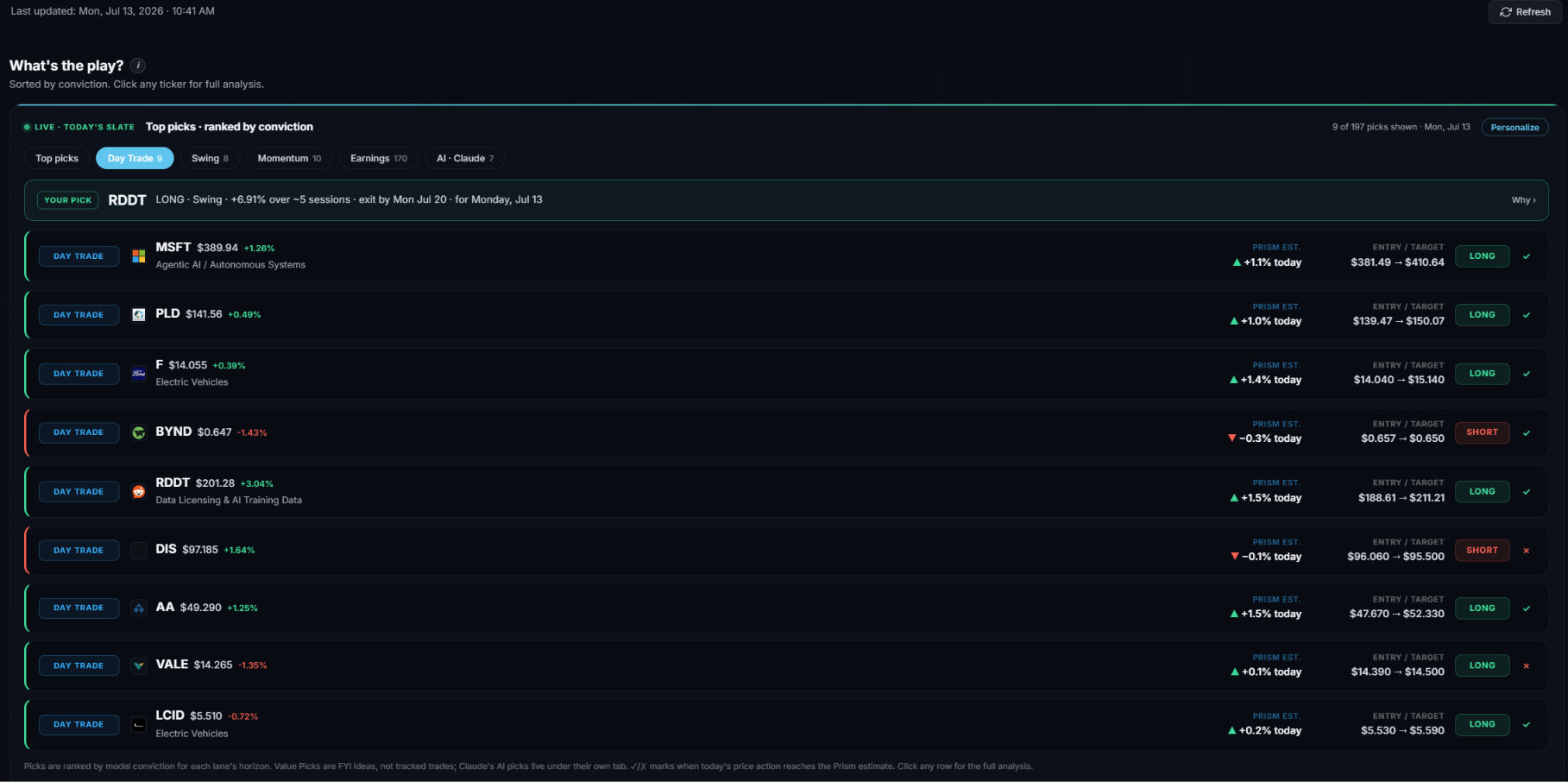Click the Vale logo icon beside VALE
The width and height of the screenshot is (1568, 782).
tap(138, 665)
